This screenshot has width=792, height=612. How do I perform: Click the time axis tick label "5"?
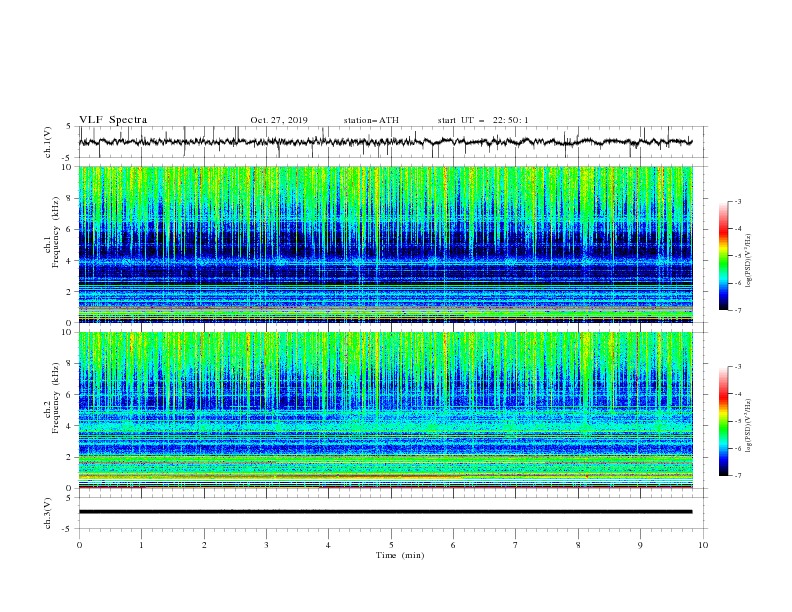tap(391, 545)
